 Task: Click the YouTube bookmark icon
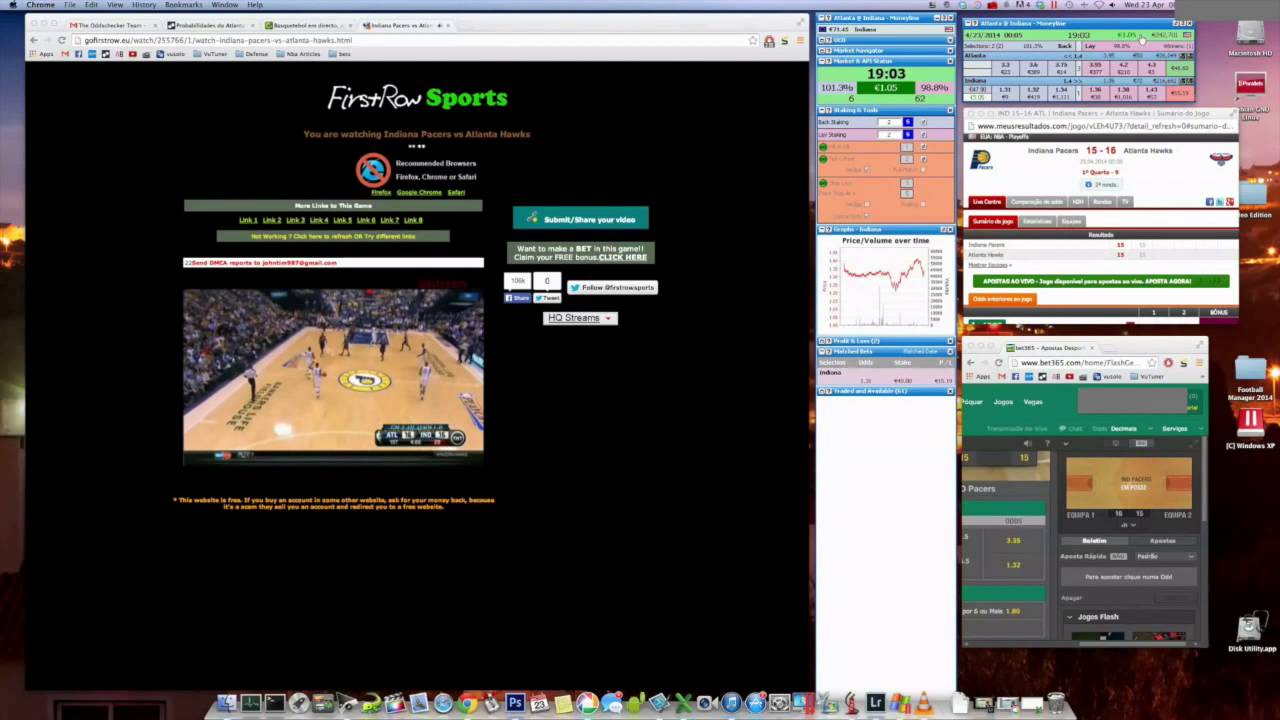tap(133, 54)
